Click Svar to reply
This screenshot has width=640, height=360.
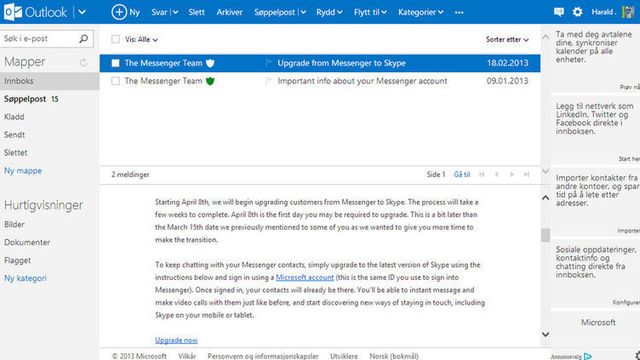159,12
